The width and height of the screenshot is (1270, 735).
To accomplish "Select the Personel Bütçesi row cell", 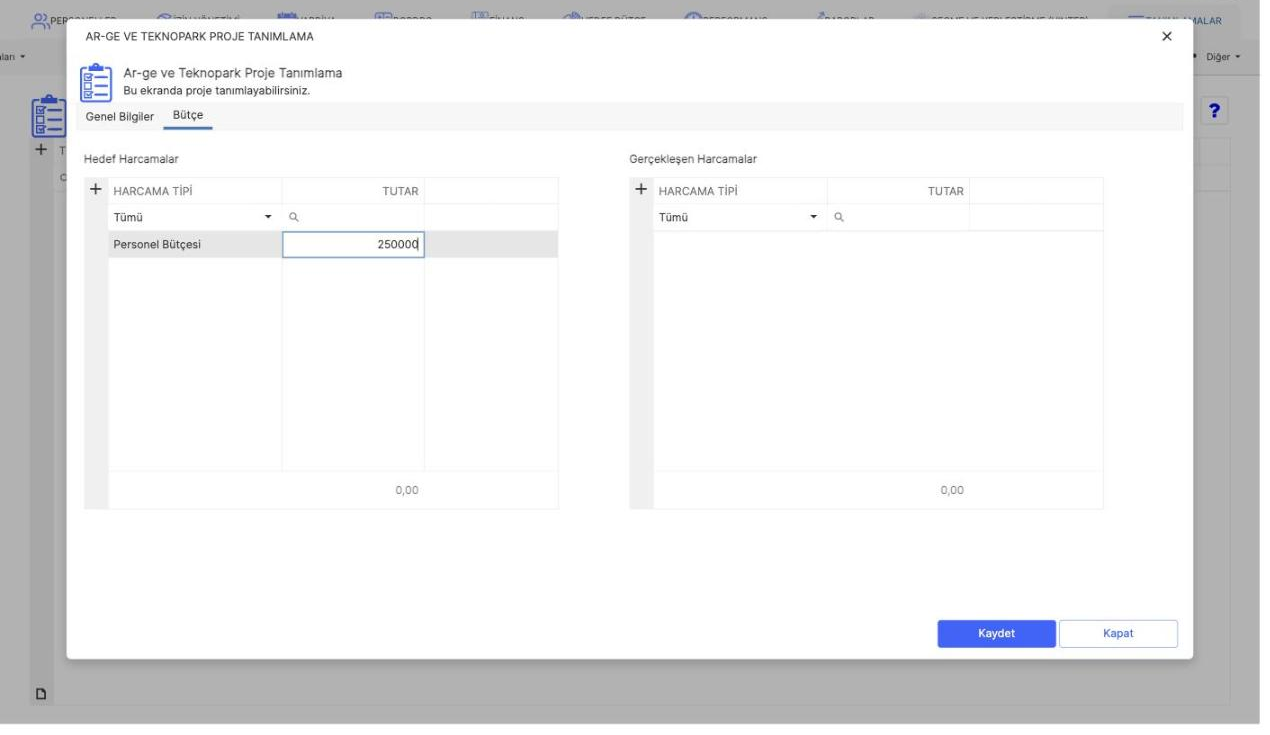I will [195, 244].
